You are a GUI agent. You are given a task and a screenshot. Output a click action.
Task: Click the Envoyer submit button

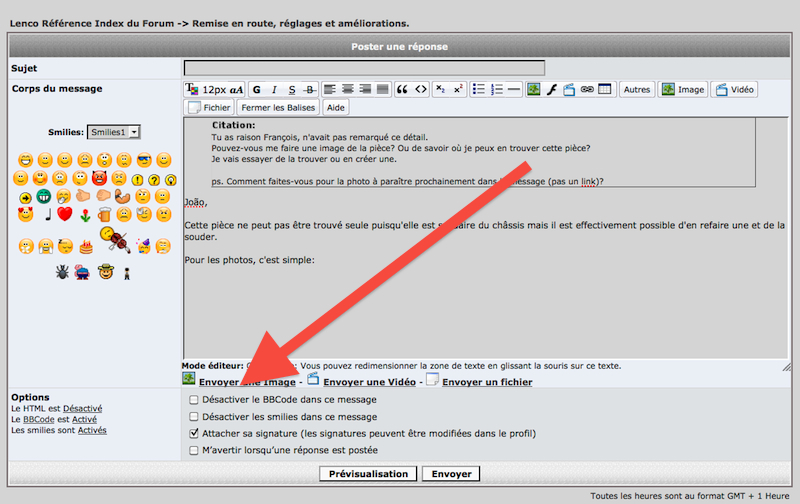[x=452, y=474]
